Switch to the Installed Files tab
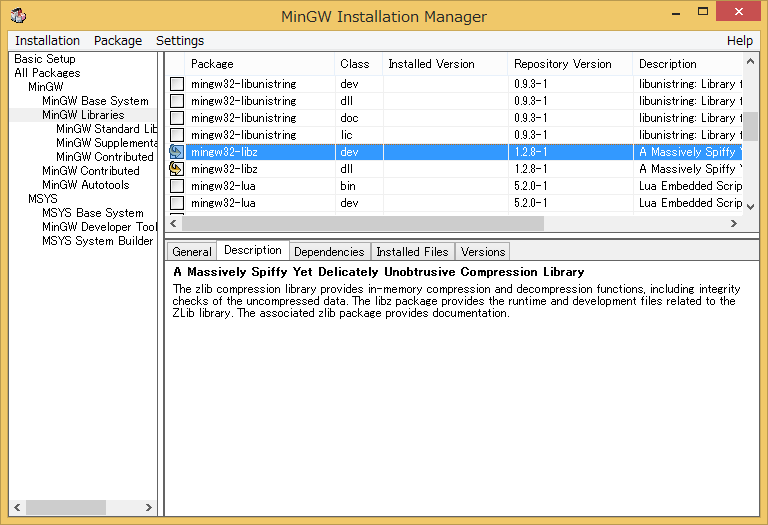This screenshot has height=525, width=768. click(x=412, y=252)
